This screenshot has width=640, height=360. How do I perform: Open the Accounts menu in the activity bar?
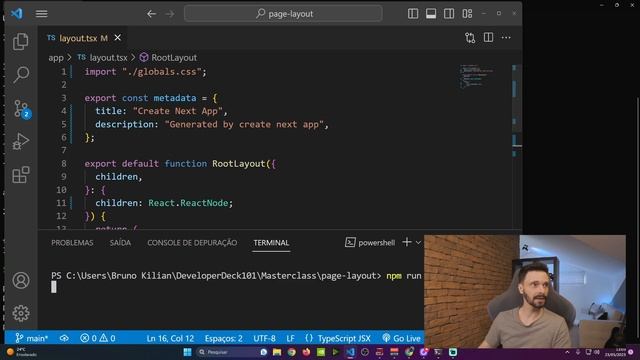[21, 280]
